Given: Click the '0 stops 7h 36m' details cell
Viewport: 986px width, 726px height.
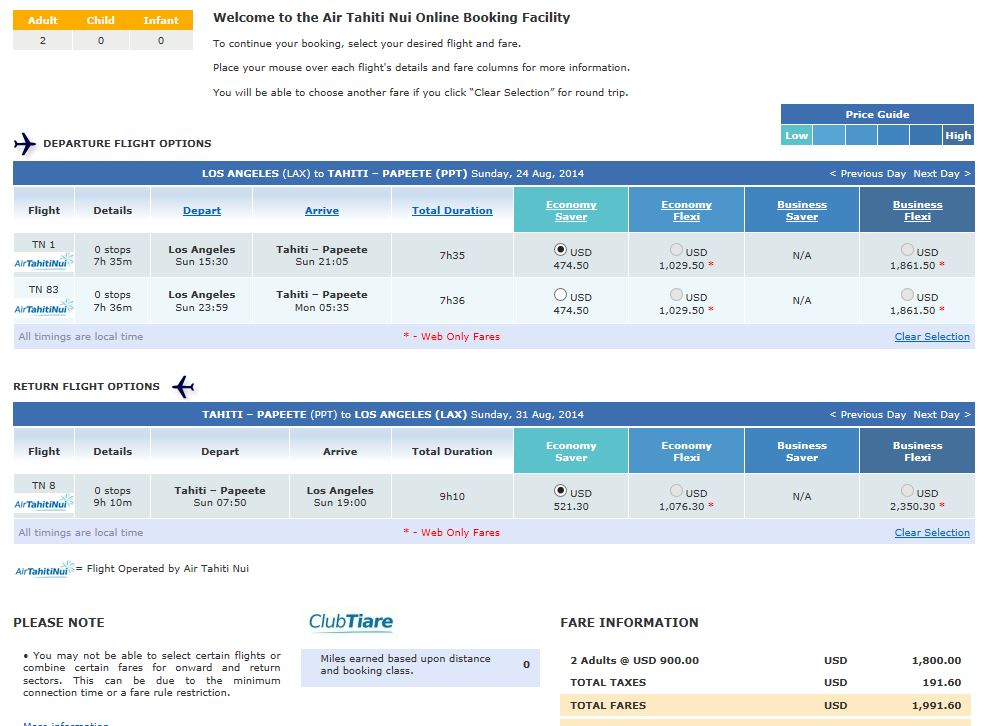Looking at the screenshot, I should (113, 300).
